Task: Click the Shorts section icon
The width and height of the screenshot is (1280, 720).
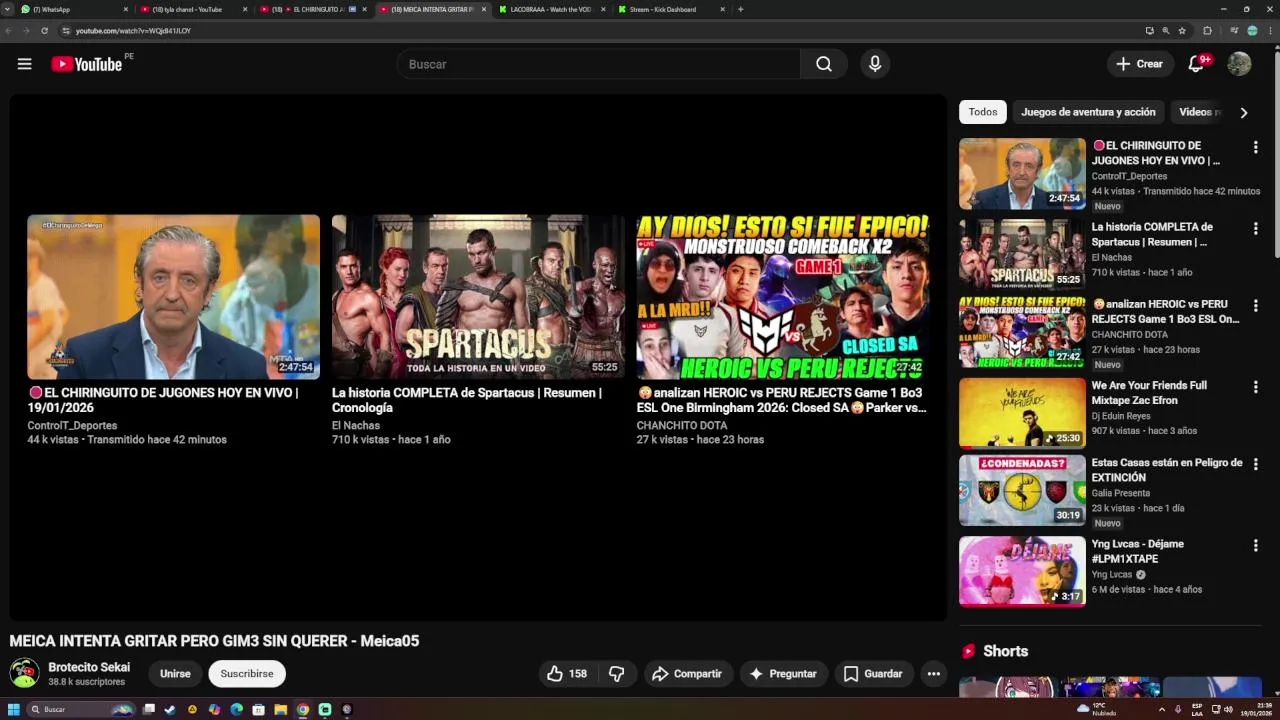Action: tap(968, 651)
